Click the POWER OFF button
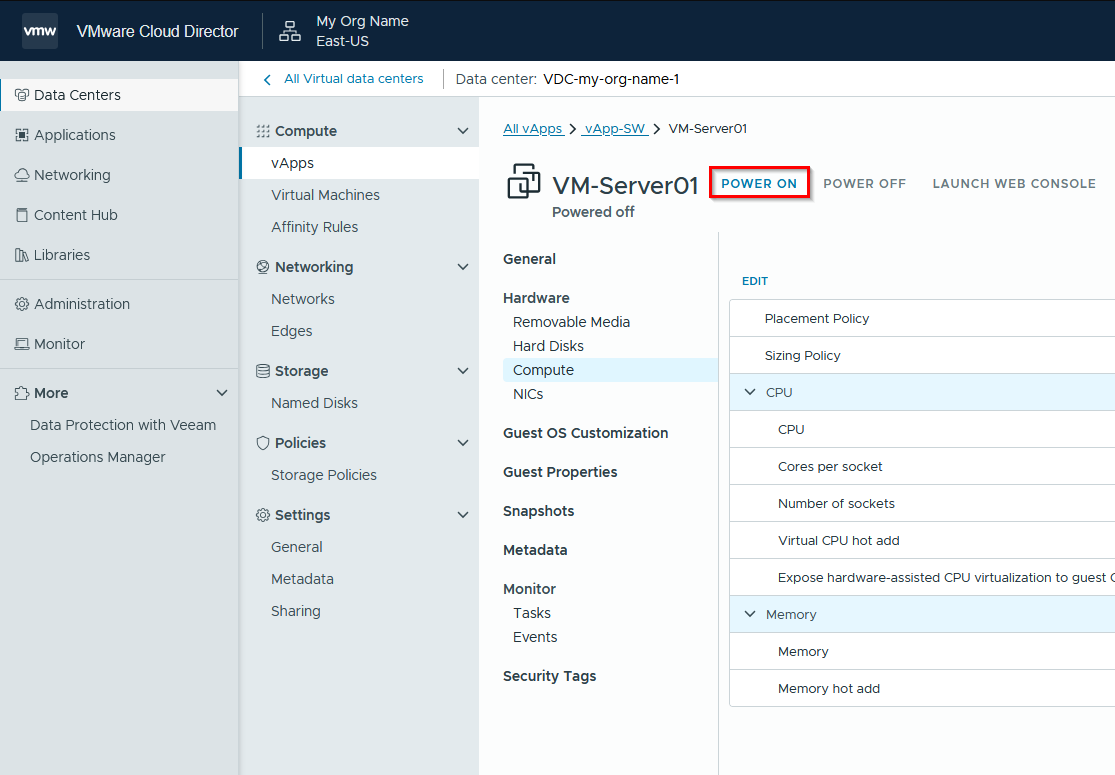The height and width of the screenshot is (775, 1115). coord(865,183)
